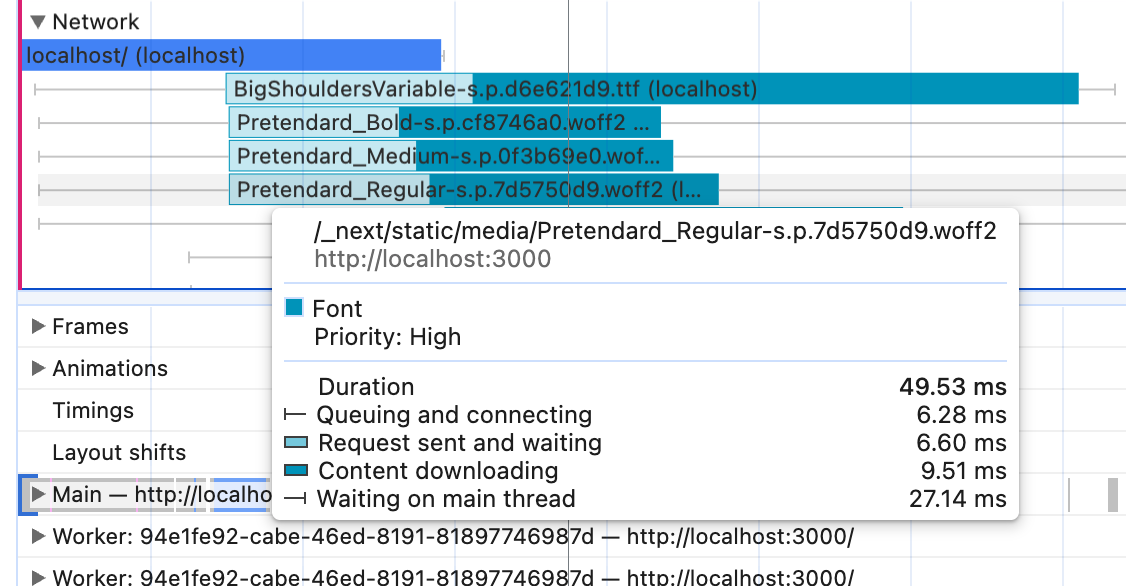Select the Layout shifts track
The height and width of the screenshot is (586, 1126).
point(119,452)
